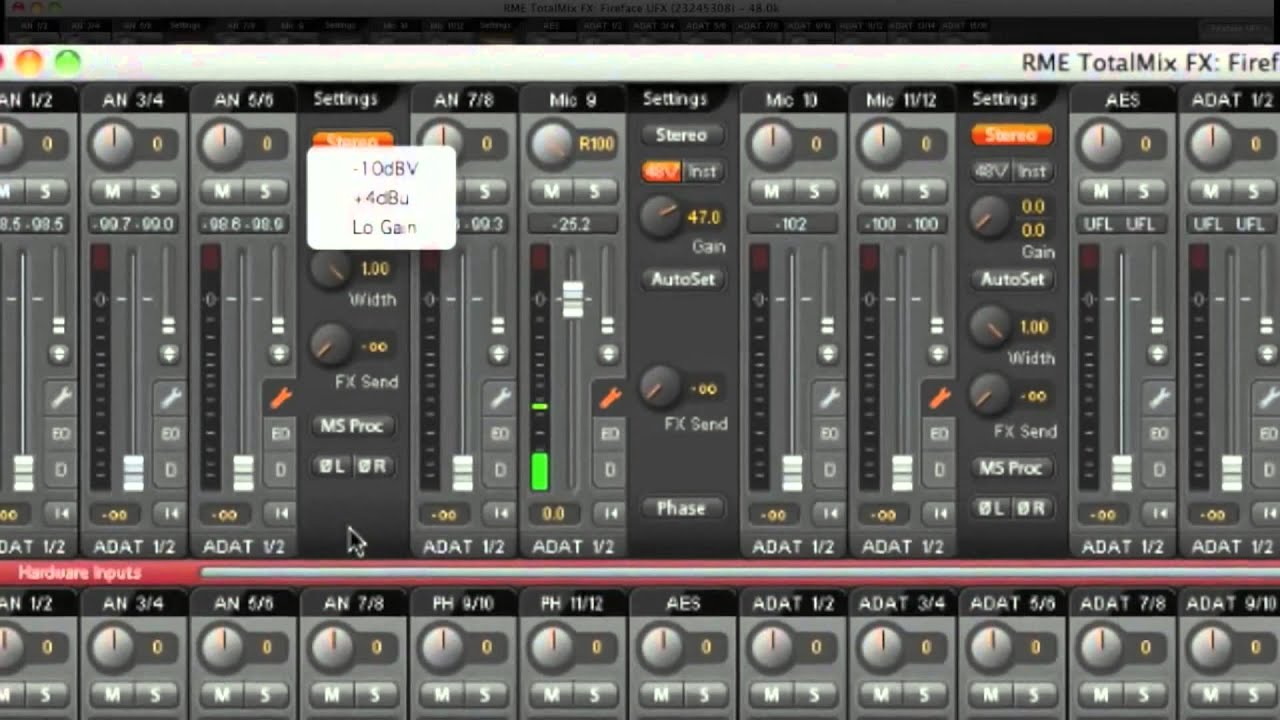Screen dimensions: 1280x720
Task: Open ADAT 1/2 routing dropdown under AN 7/8
Action: point(464,547)
